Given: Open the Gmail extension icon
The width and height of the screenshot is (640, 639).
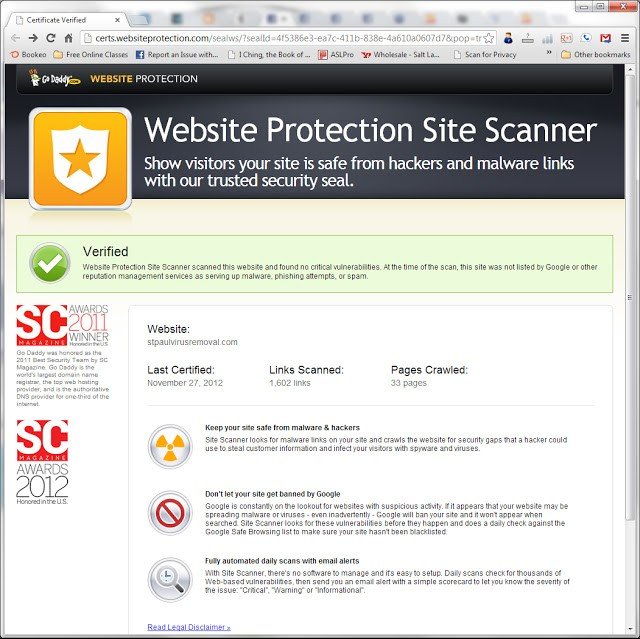Looking at the screenshot, I should pyautogui.click(x=605, y=38).
